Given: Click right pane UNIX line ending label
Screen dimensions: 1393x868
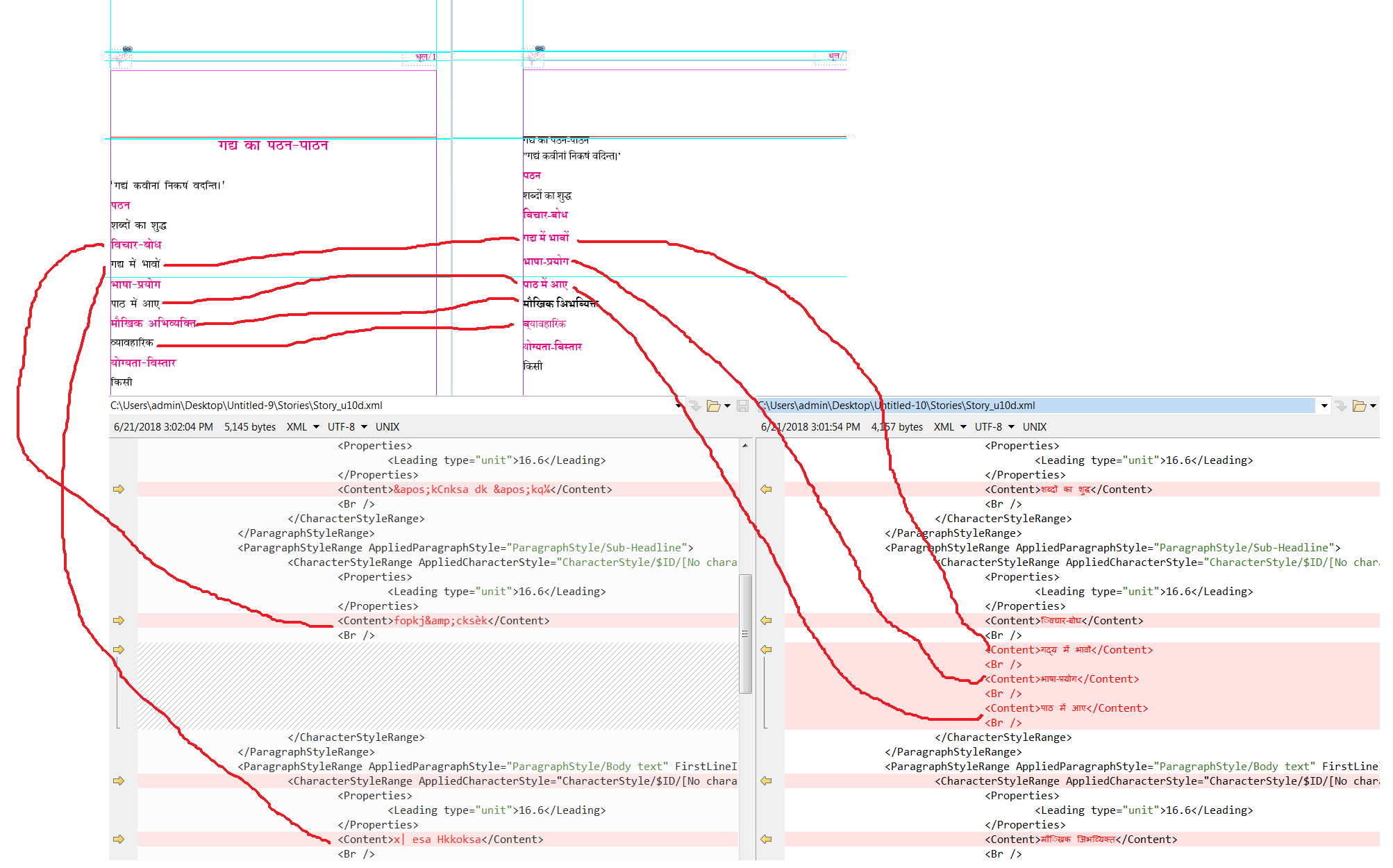Looking at the screenshot, I should pyautogui.click(x=1035, y=427).
